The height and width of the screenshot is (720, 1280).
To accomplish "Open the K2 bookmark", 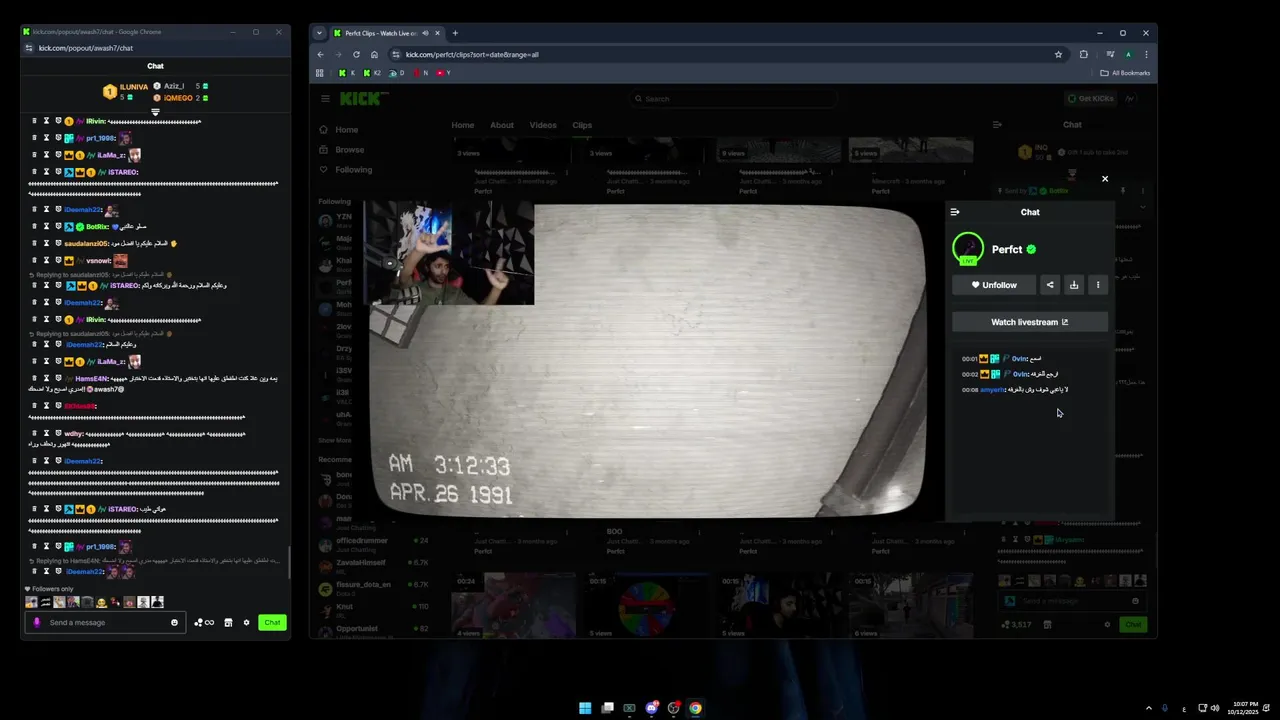I will tap(372, 73).
